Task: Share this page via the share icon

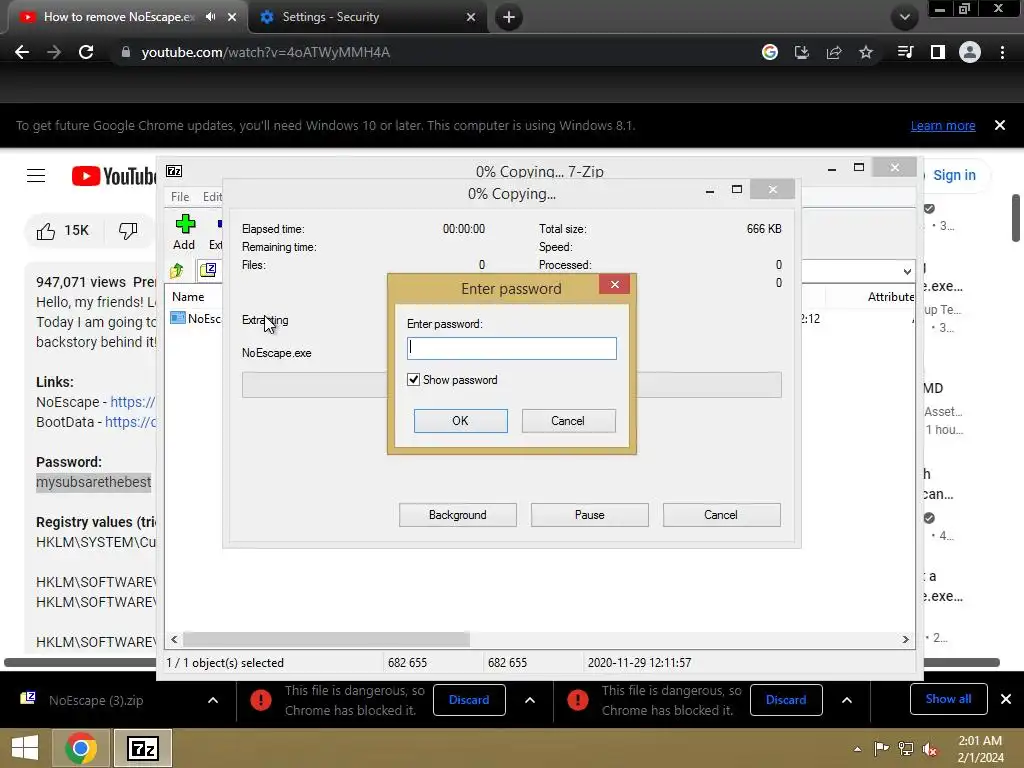Action: [x=834, y=52]
